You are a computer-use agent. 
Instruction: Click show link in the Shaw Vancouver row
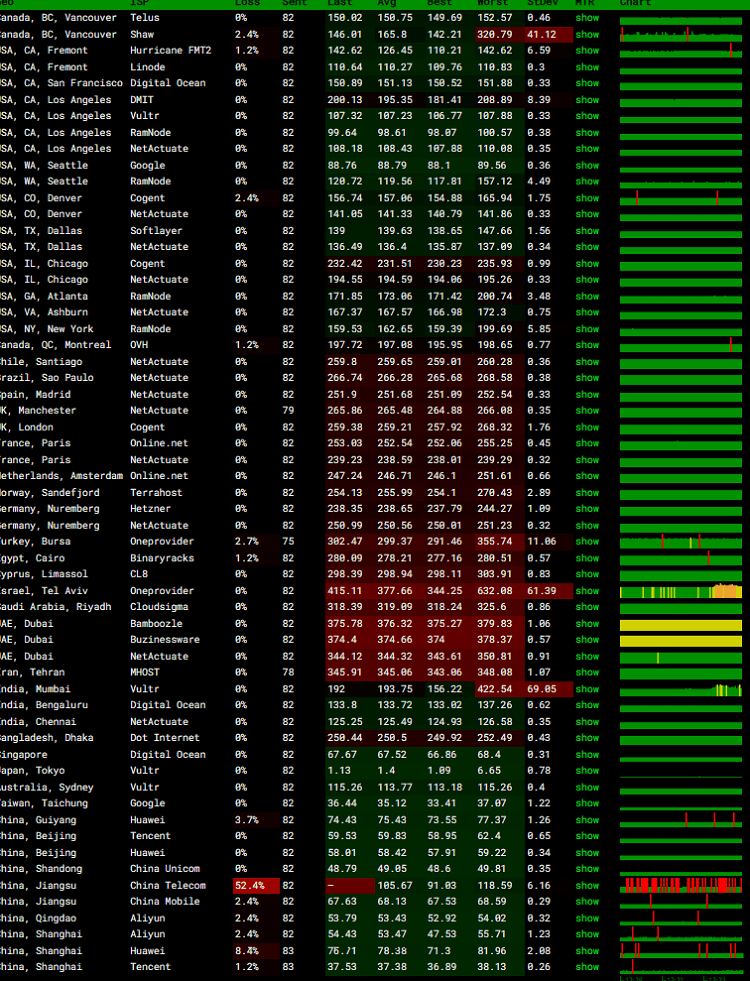click(x=587, y=34)
